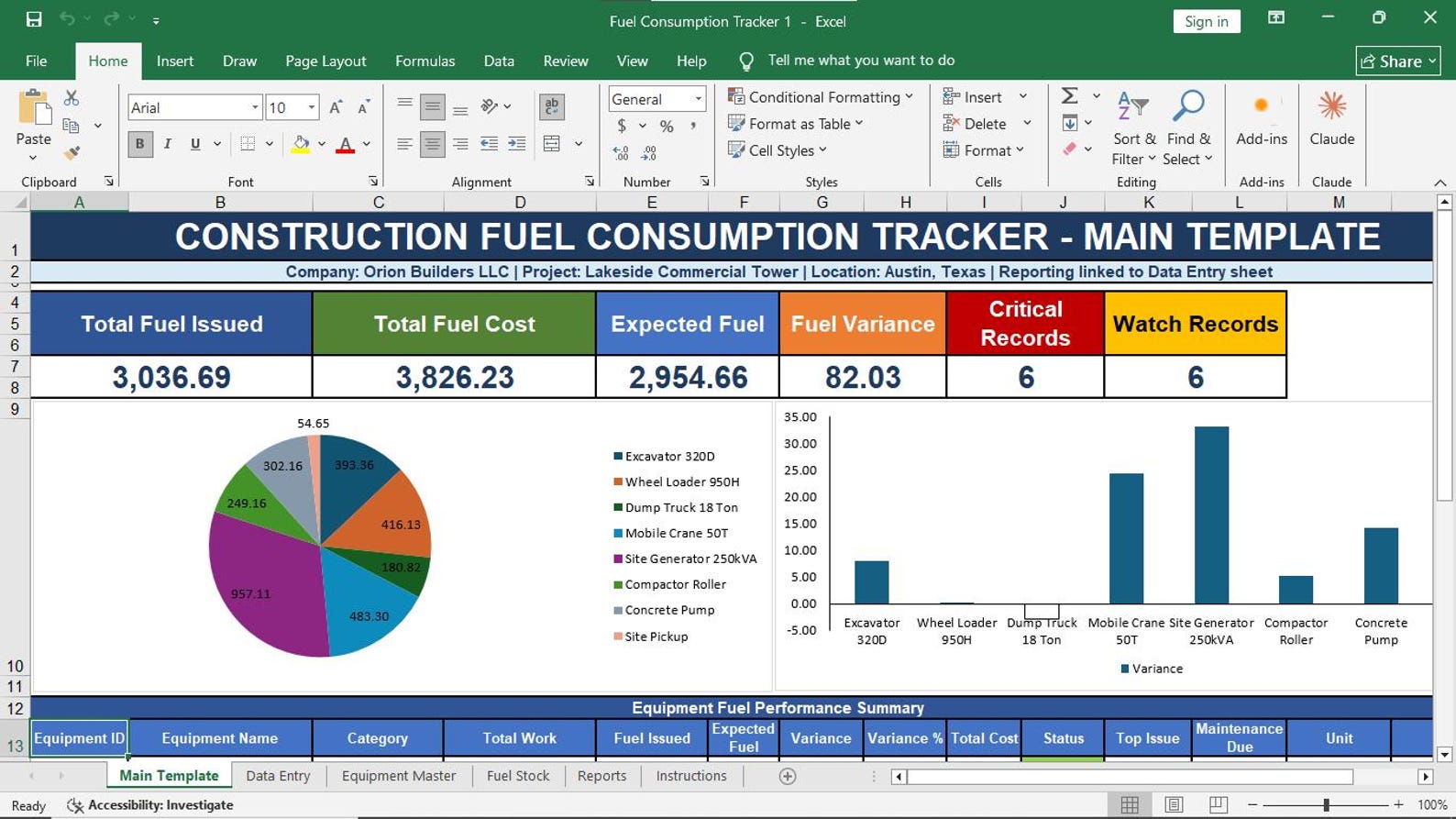Click the Cut scissors icon

tap(72, 97)
